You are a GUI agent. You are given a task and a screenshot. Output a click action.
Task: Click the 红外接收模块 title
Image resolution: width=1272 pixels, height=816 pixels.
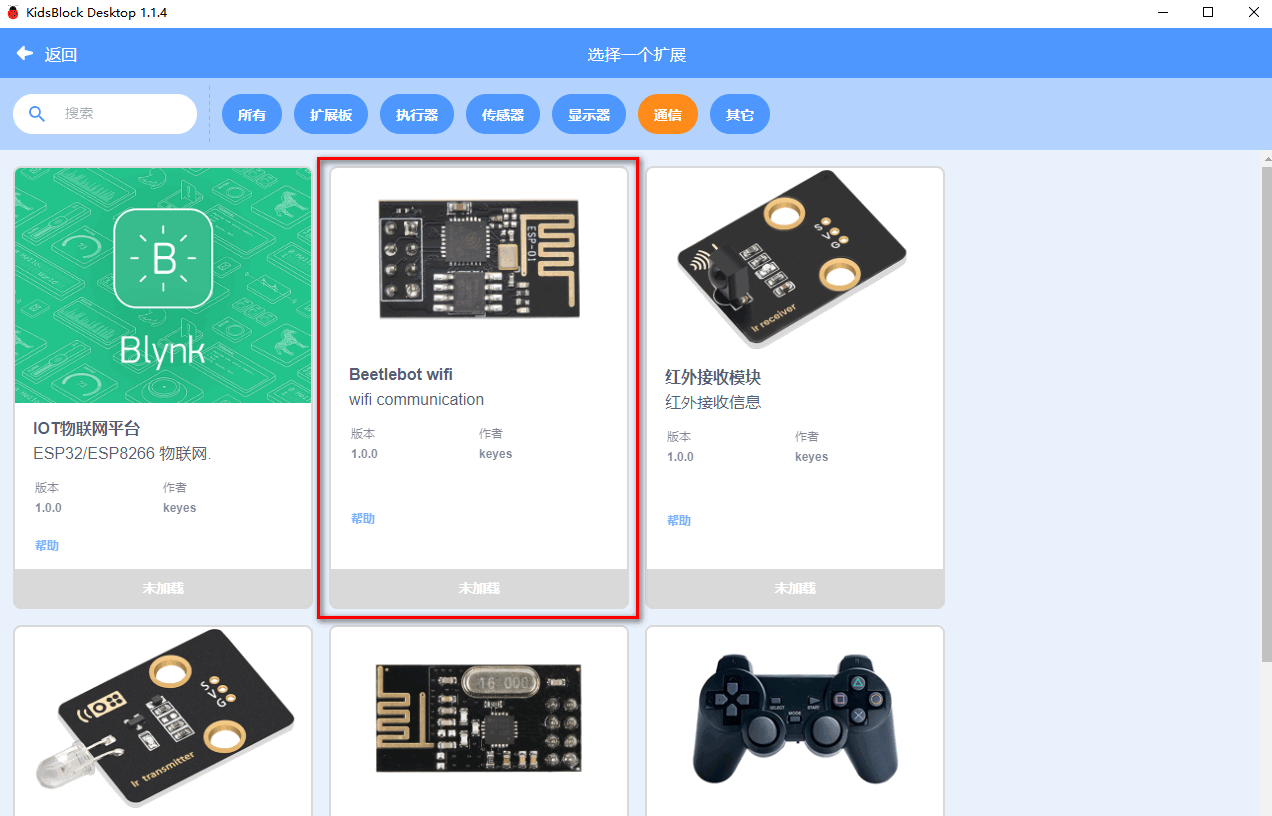click(713, 378)
